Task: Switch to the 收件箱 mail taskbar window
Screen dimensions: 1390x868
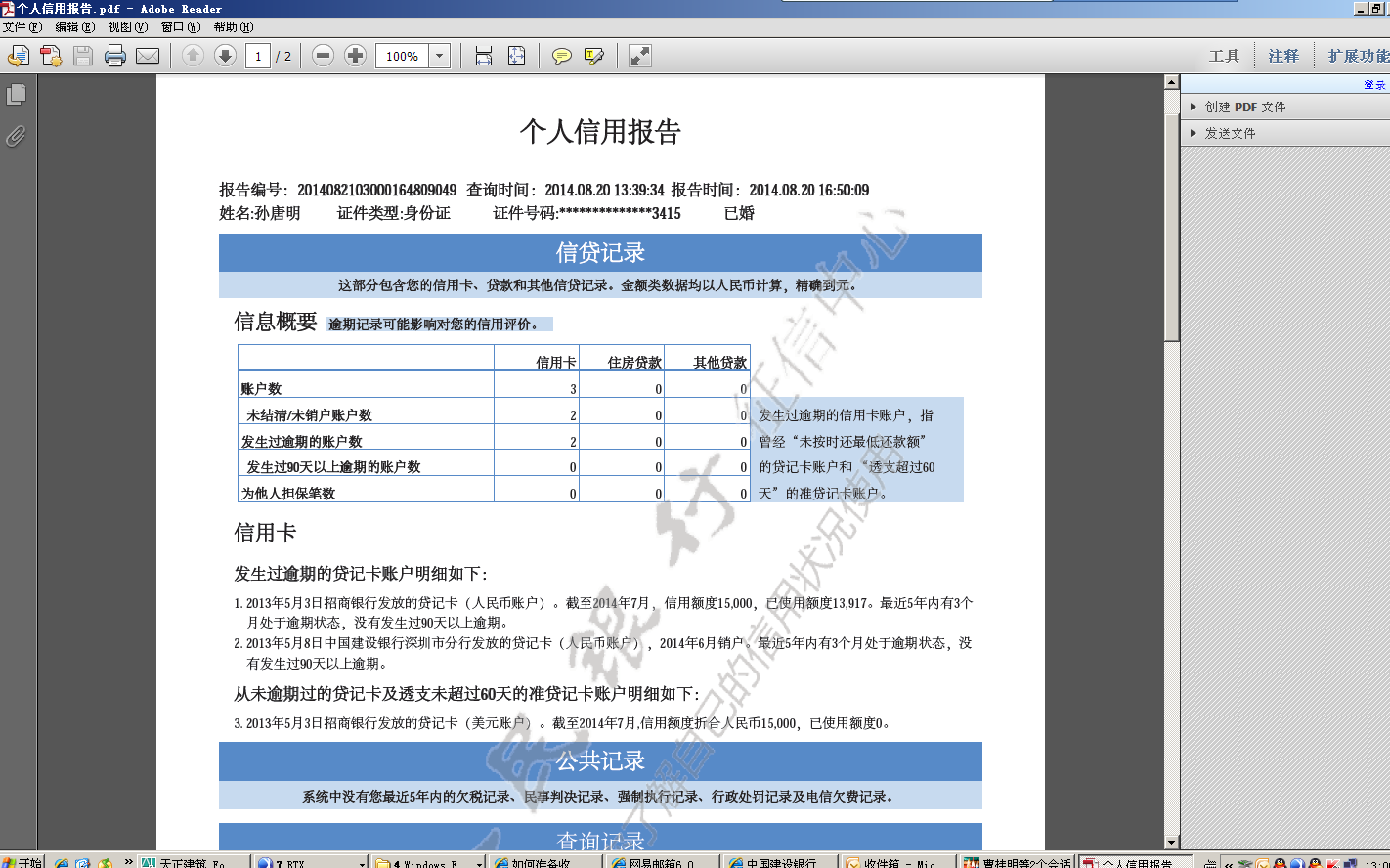Action: point(897,863)
